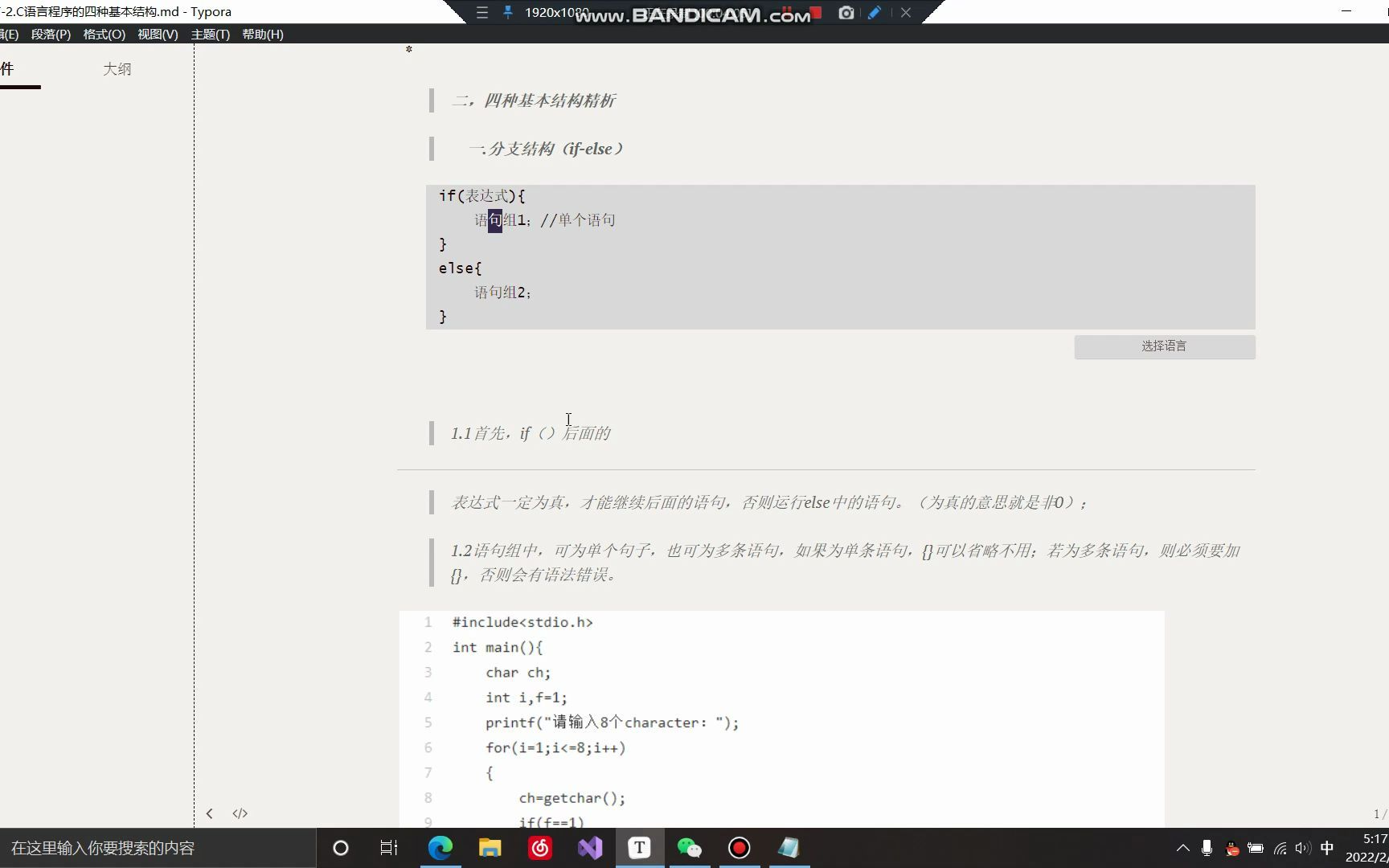
Task: Click the Windows search box
Action: 158,848
